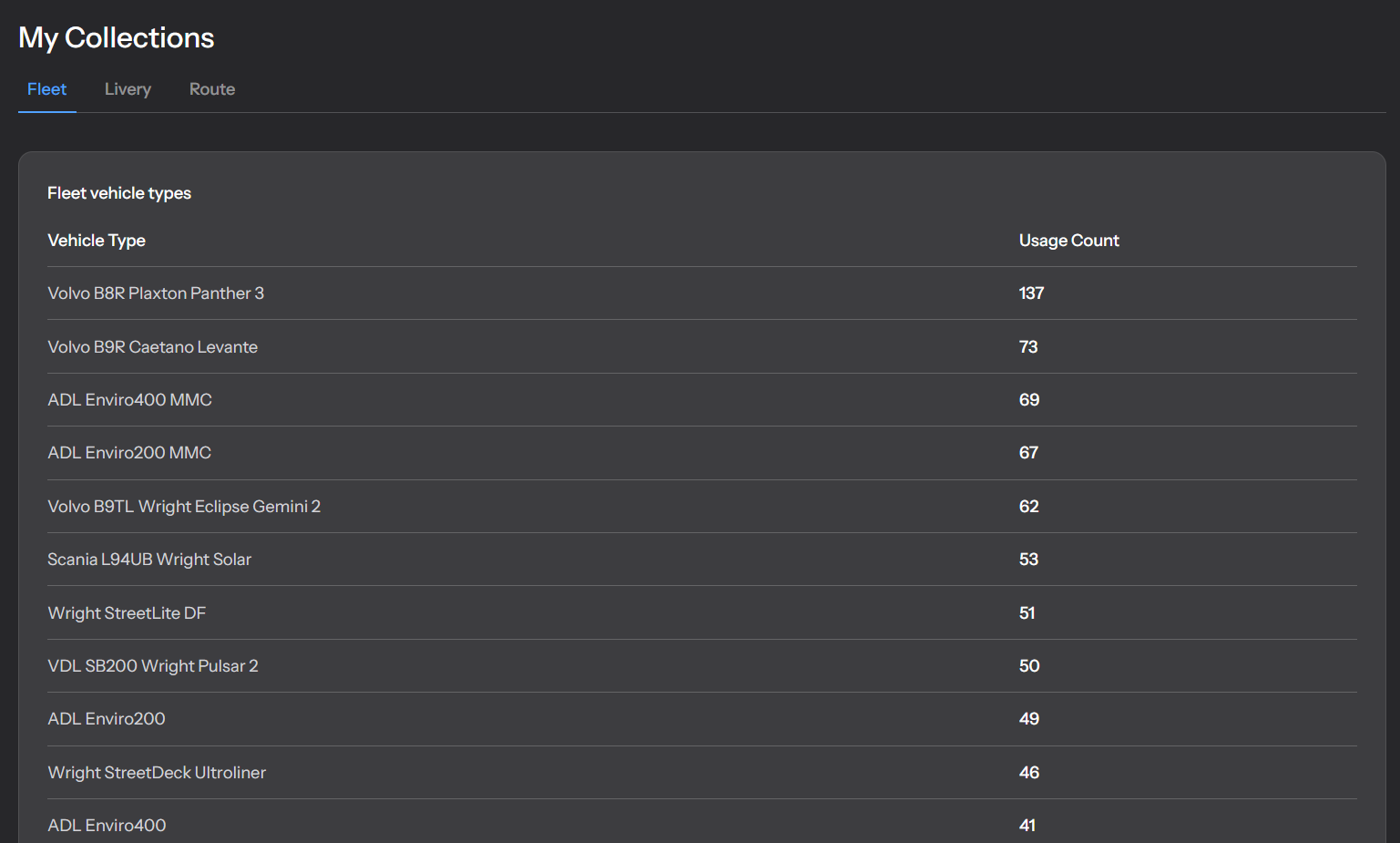Click the Usage Count column header
The width and height of the screenshot is (1400, 843).
(1068, 241)
